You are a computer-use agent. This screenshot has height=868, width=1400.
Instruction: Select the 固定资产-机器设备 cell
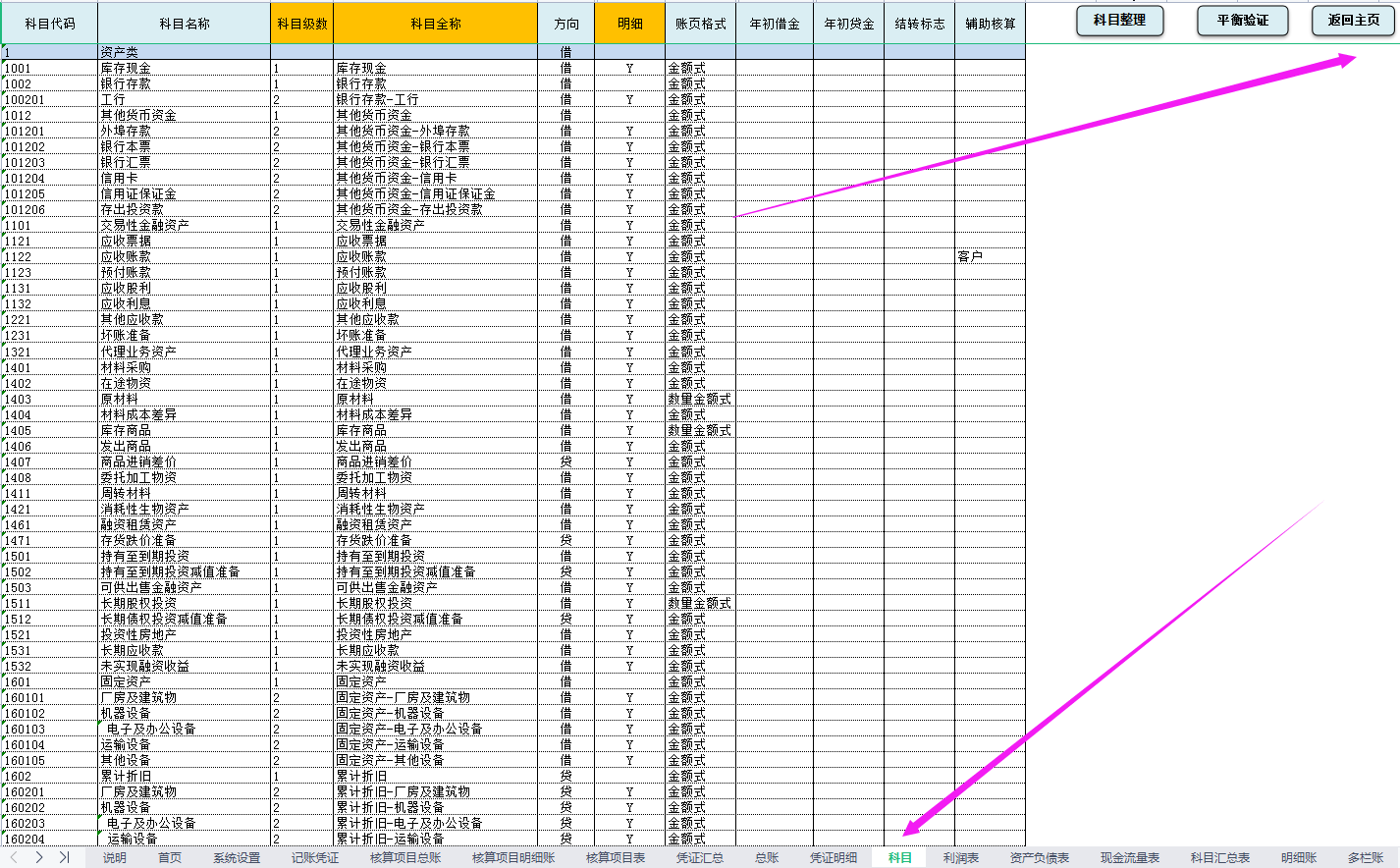point(436,714)
